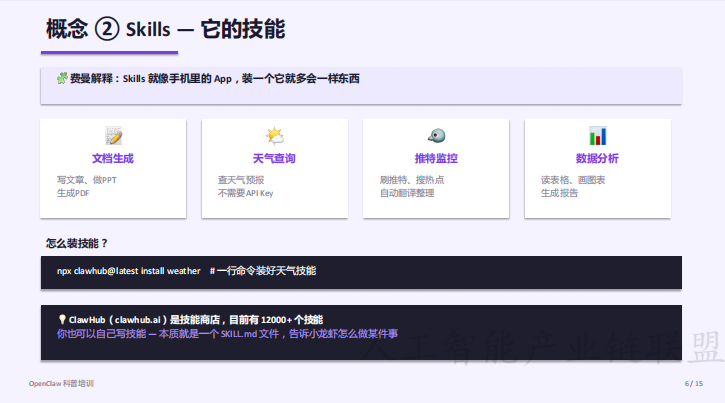725x403 pixels.
Task: Click the 查天气预报 description in weather card
Action: point(241,180)
